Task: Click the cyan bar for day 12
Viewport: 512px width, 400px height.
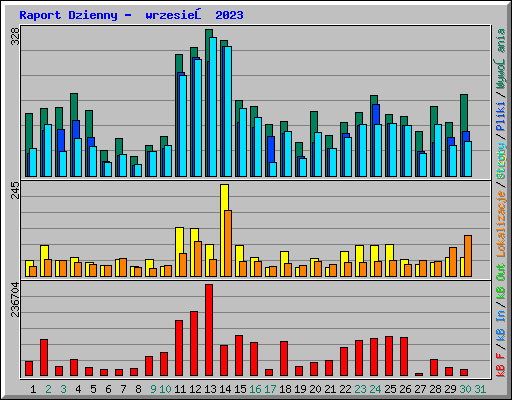Action: (198, 118)
